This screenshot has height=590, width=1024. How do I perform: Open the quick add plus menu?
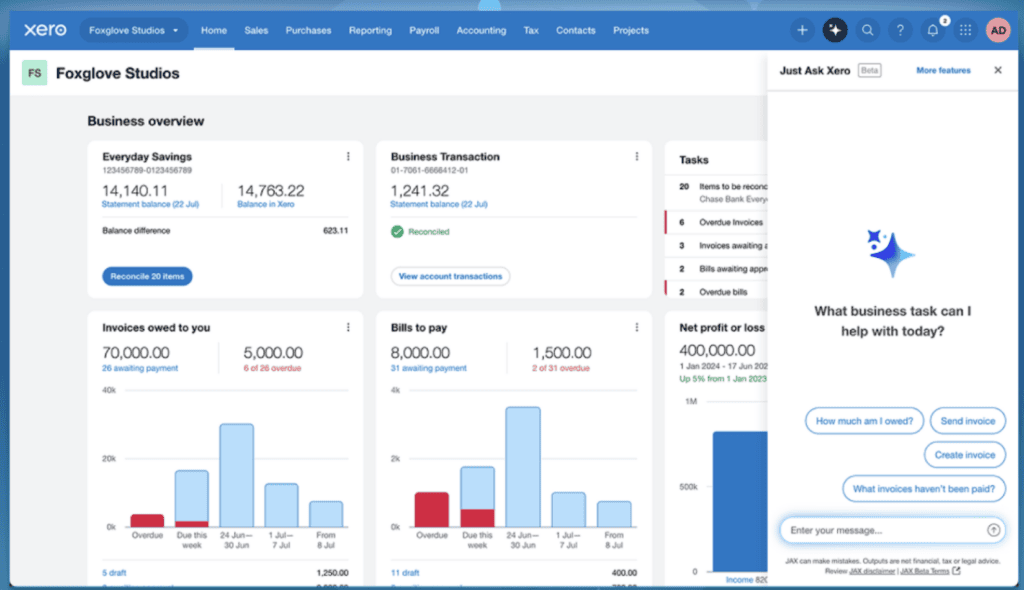click(x=802, y=30)
